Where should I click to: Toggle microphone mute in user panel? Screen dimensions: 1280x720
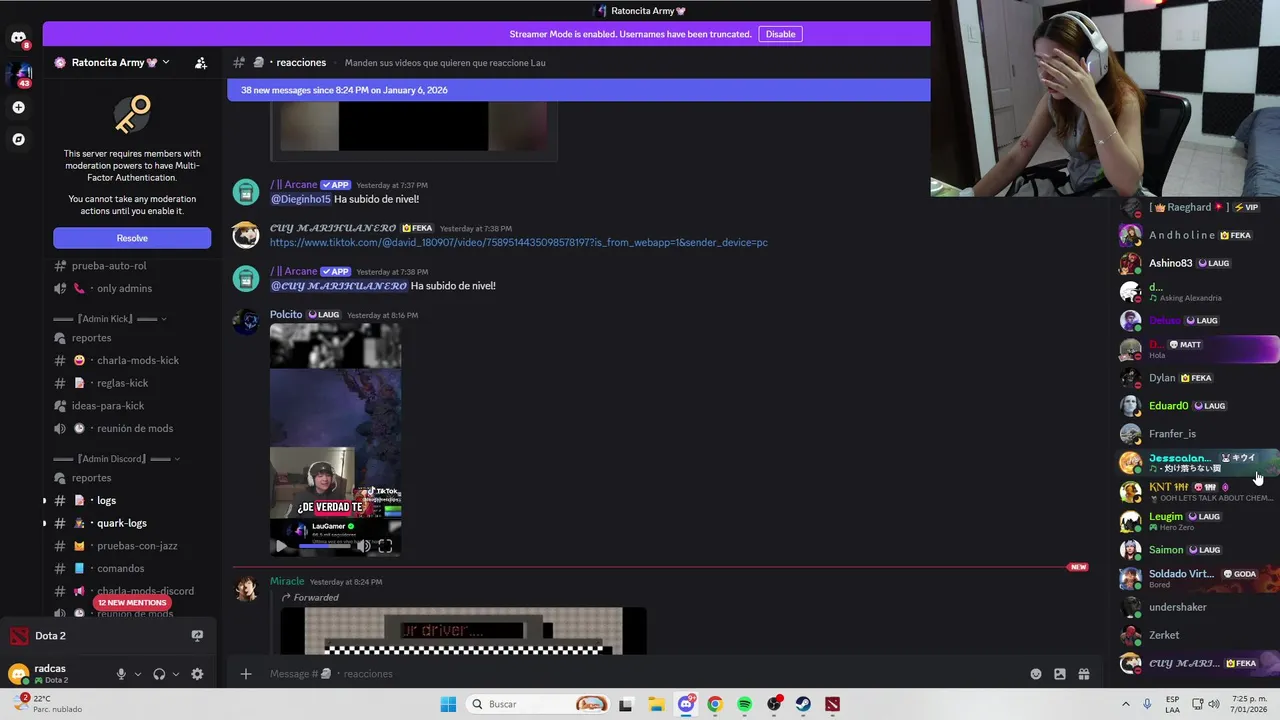point(121,674)
